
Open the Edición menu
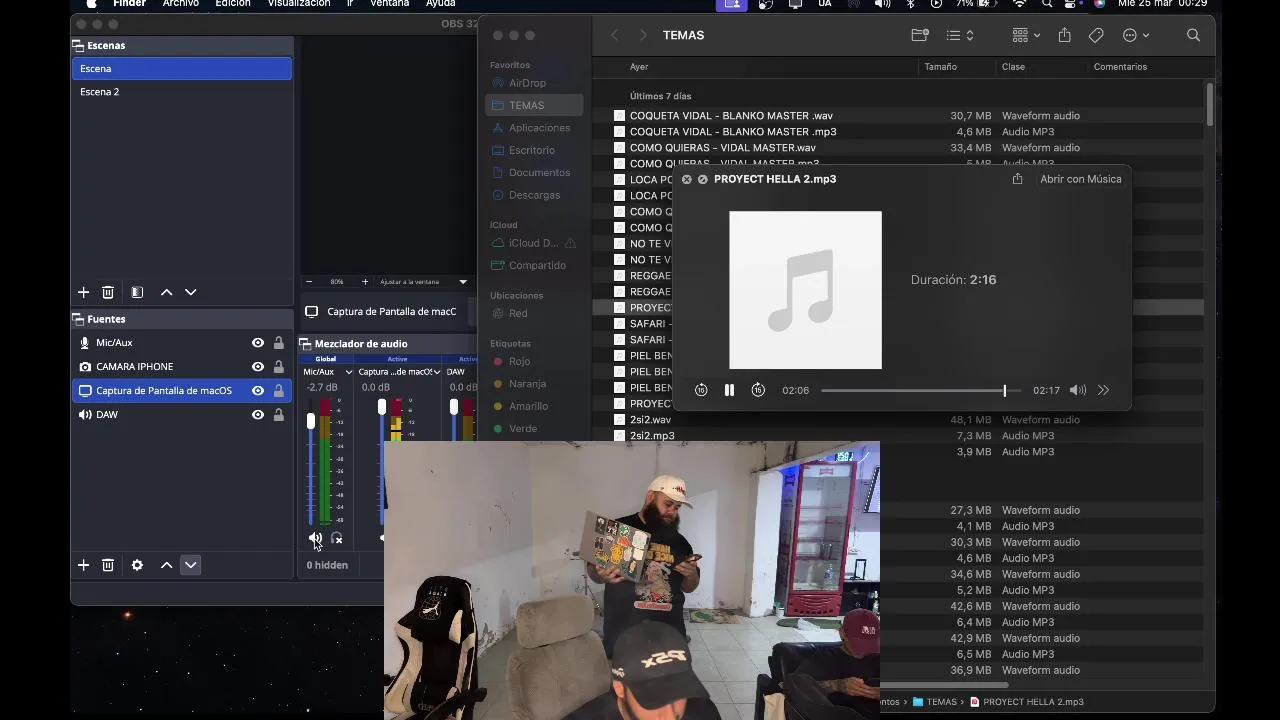233,4
